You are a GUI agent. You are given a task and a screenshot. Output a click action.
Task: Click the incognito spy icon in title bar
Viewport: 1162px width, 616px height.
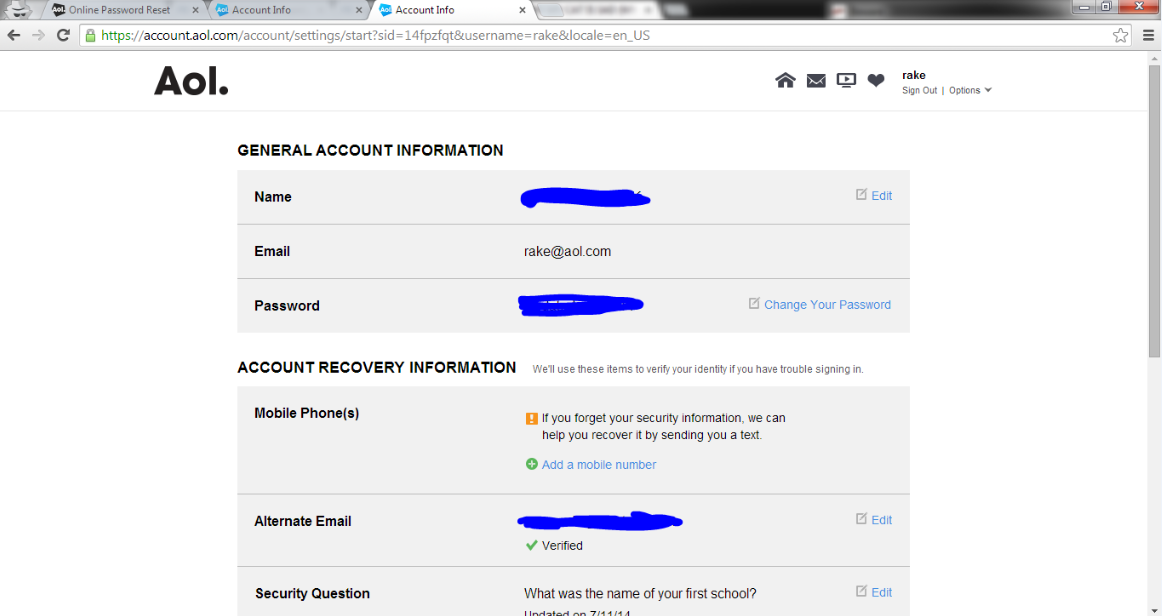pyautogui.click(x=18, y=10)
